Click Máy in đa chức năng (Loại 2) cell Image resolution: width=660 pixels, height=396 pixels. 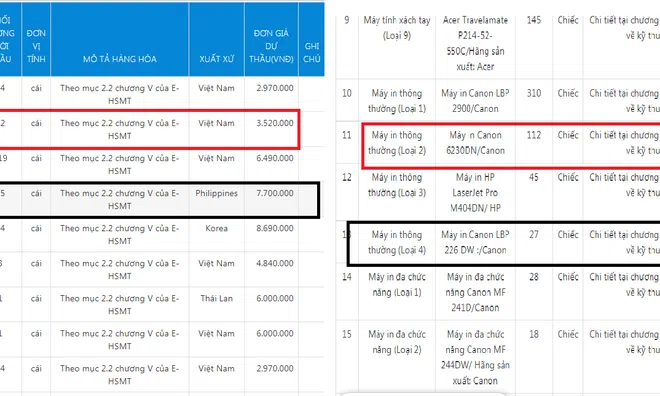tap(397, 342)
